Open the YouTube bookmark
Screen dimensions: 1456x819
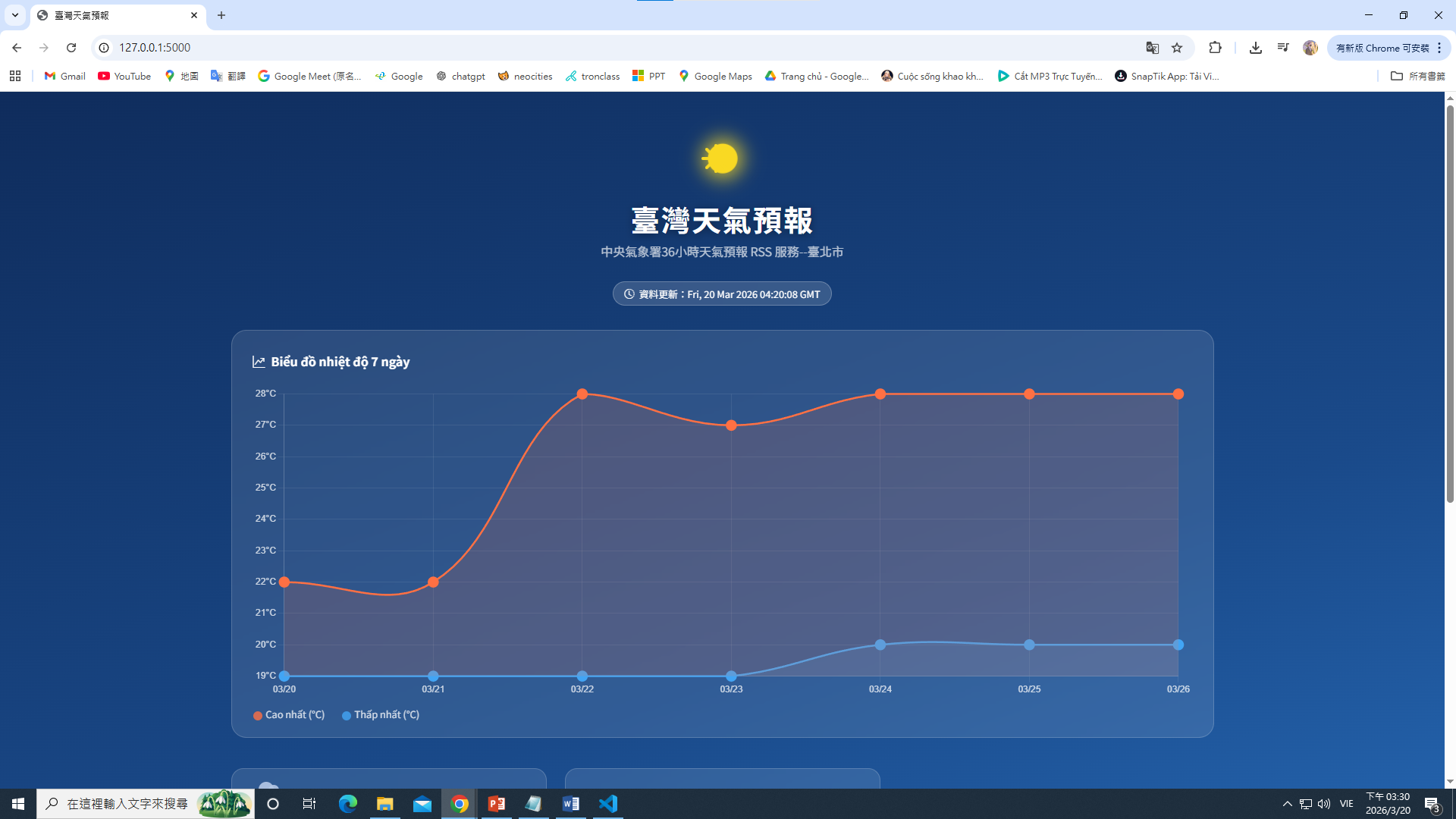(124, 76)
